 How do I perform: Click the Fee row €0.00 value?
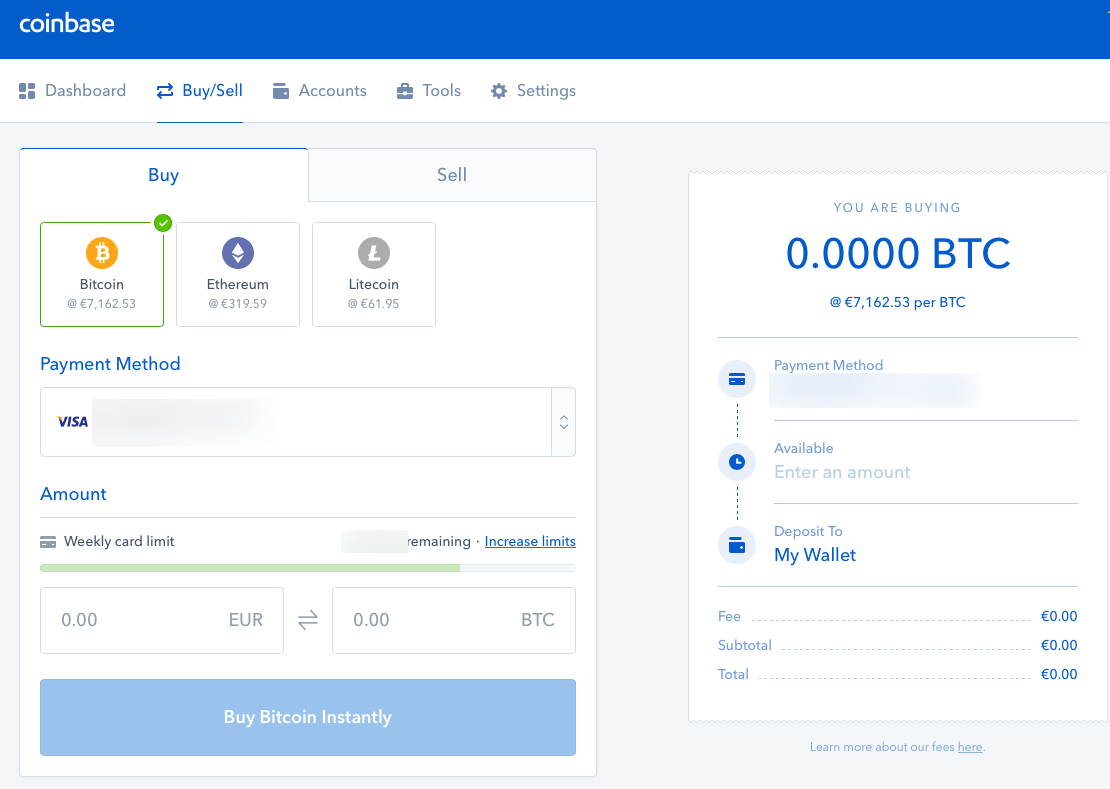click(1059, 616)
